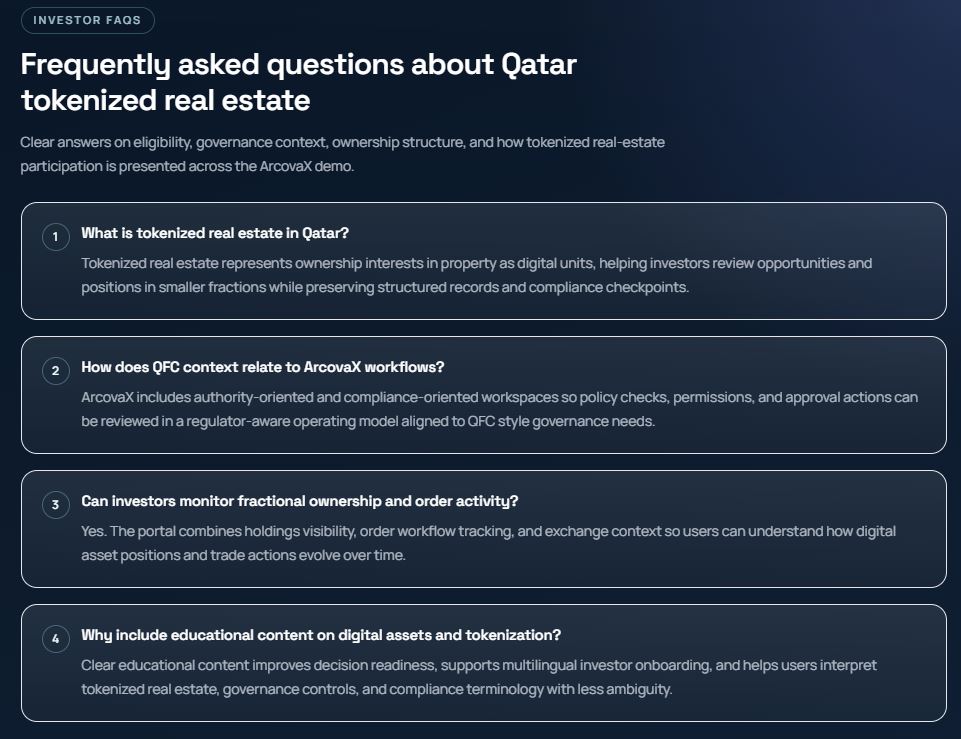Toggle the fractional ownership and order activity question

point(300,501)
